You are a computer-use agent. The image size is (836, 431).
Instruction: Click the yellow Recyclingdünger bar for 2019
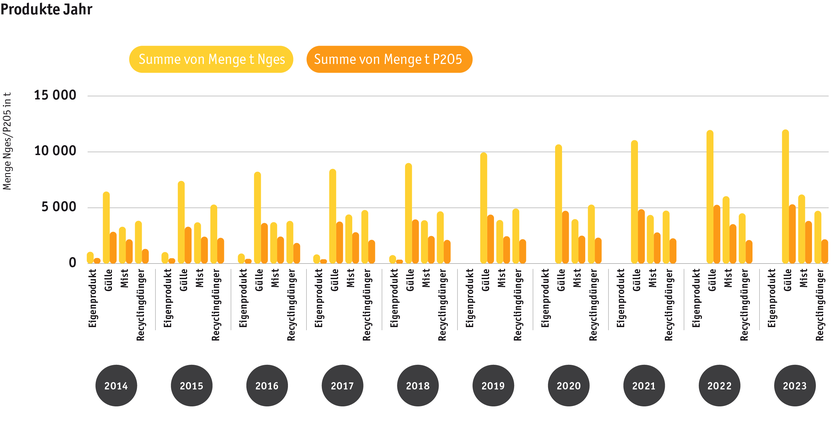516,236
